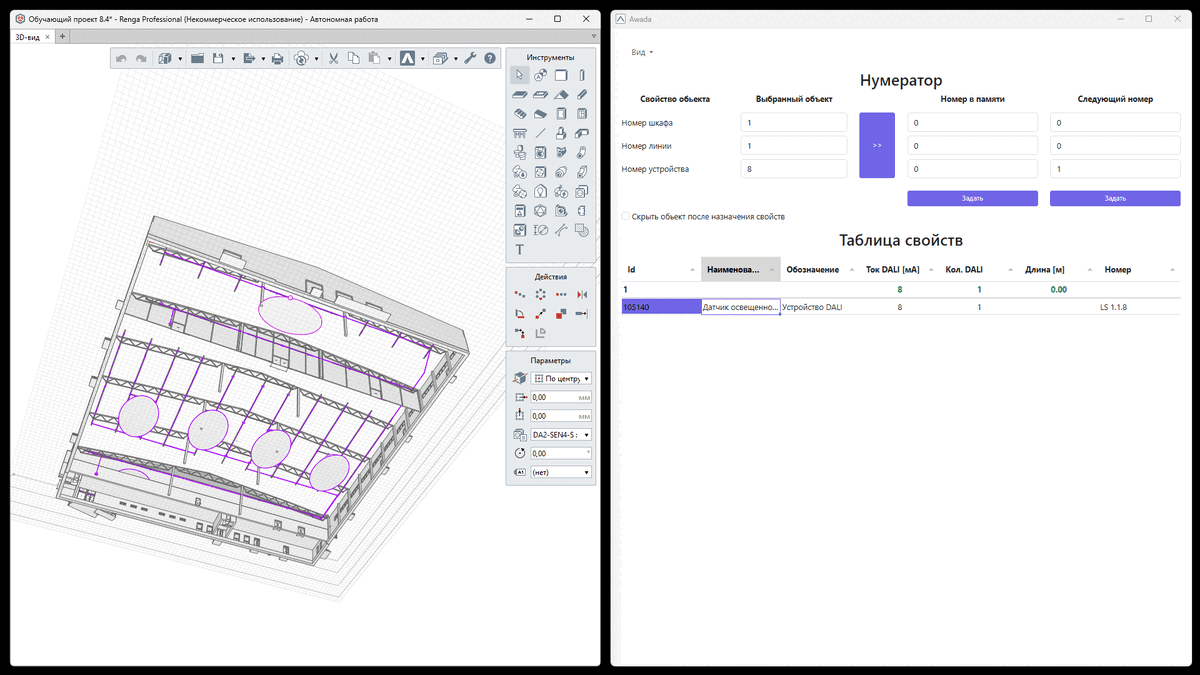Sort table by the Наименова... column header
Viewport: 1200px width, 675px height.
click(x=741, y=270)
